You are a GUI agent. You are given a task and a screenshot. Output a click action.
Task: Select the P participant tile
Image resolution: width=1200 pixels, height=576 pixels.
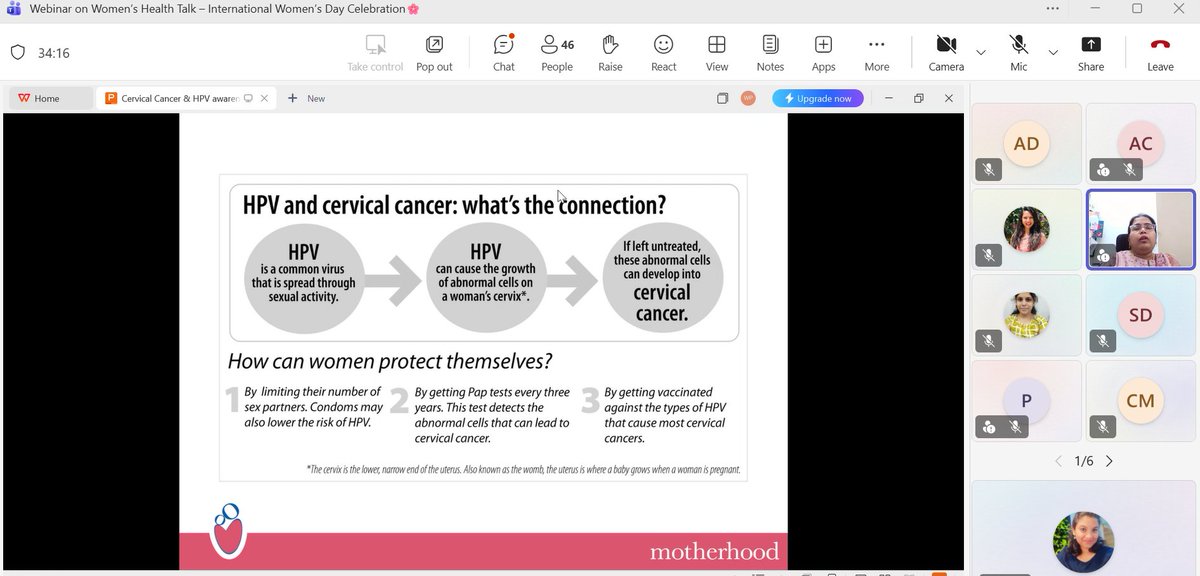(x=1026, y=401)
